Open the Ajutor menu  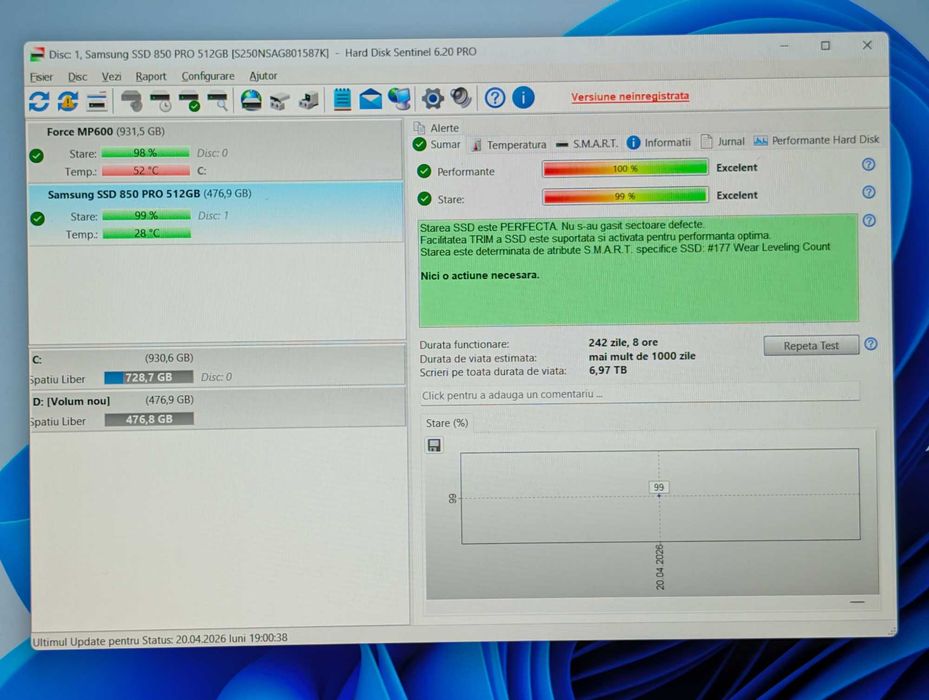(263, 76)
